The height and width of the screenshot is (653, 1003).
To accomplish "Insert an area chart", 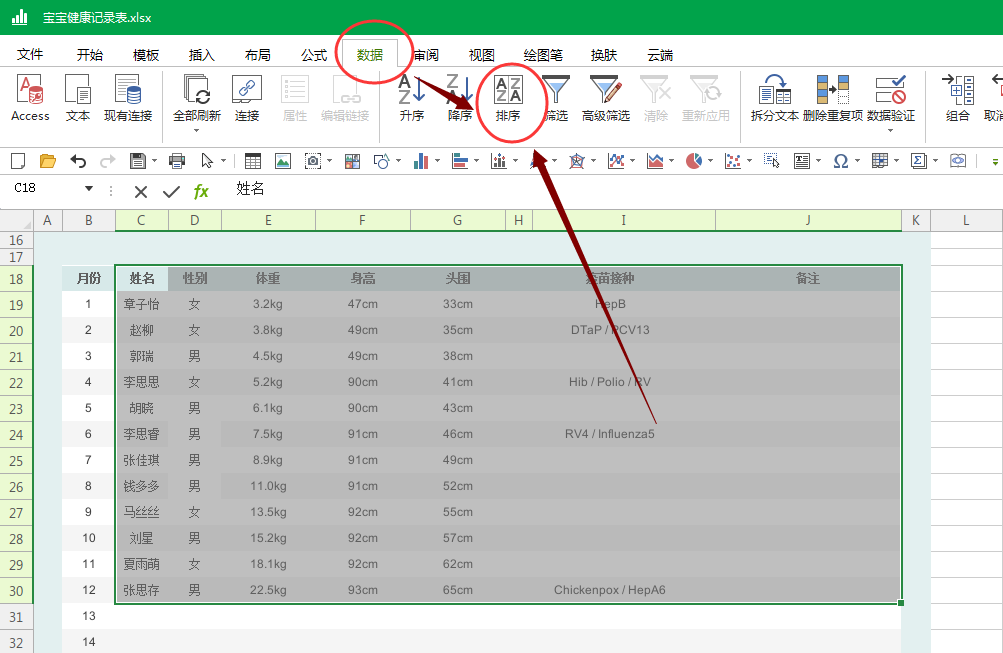I will click(654, 161).
